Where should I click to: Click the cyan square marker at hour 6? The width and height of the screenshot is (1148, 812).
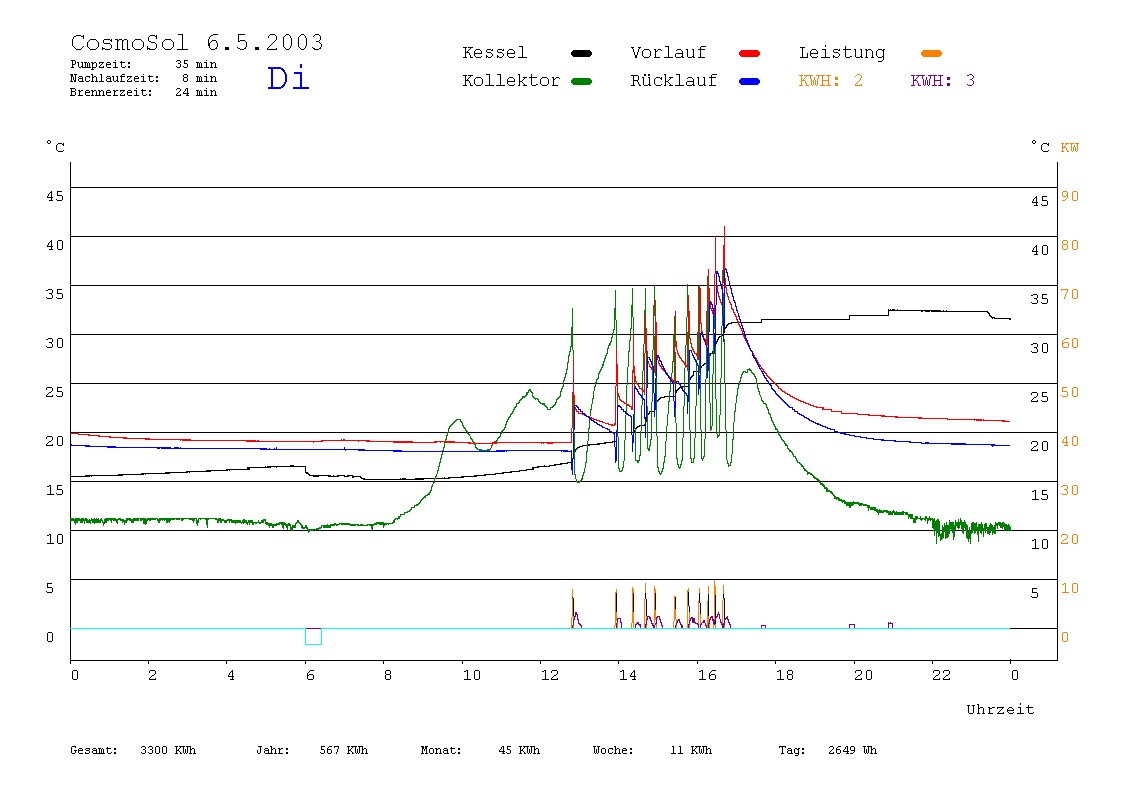313,636
